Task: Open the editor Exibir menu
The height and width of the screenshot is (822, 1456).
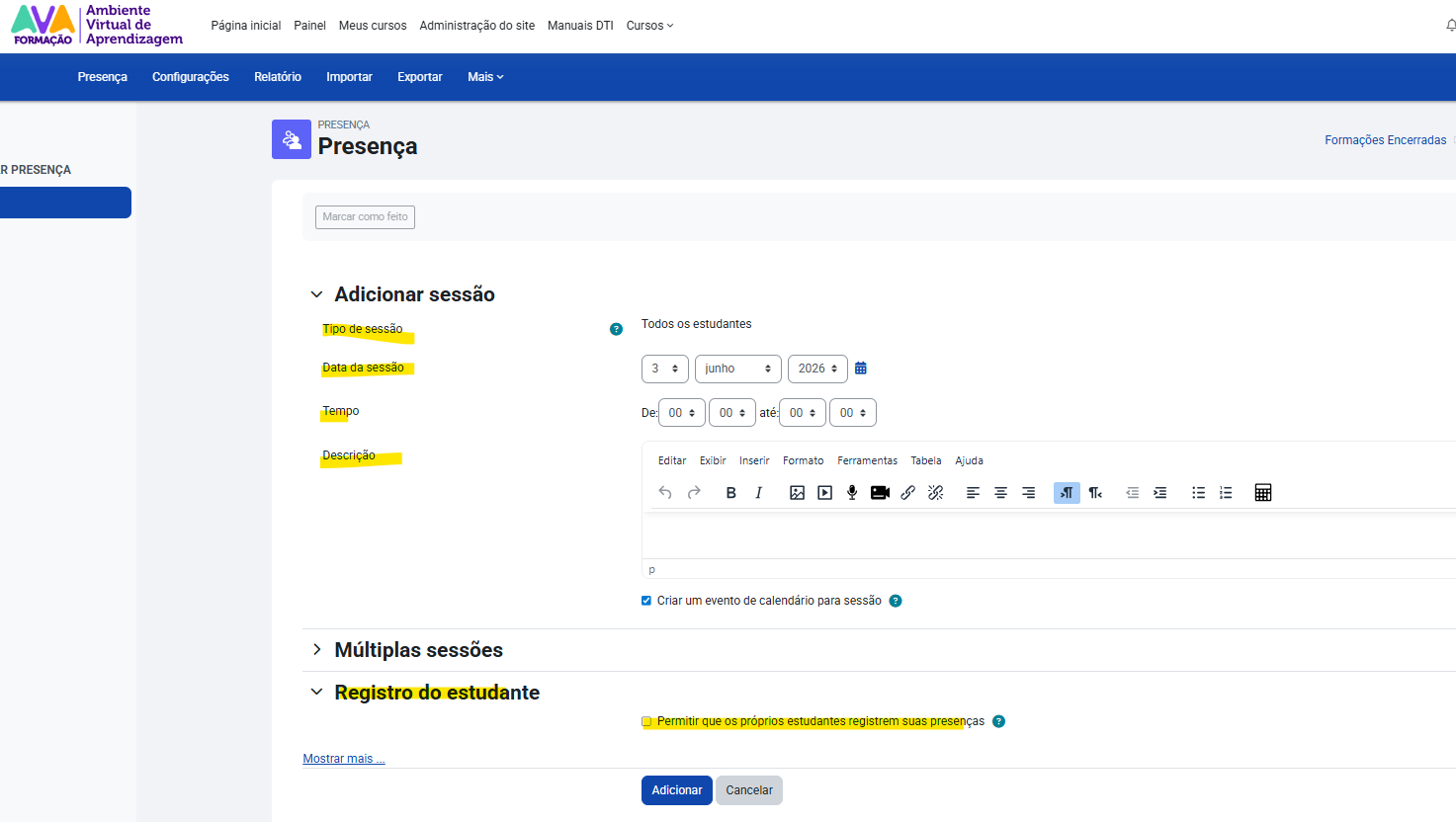Action: click(713, 460)
